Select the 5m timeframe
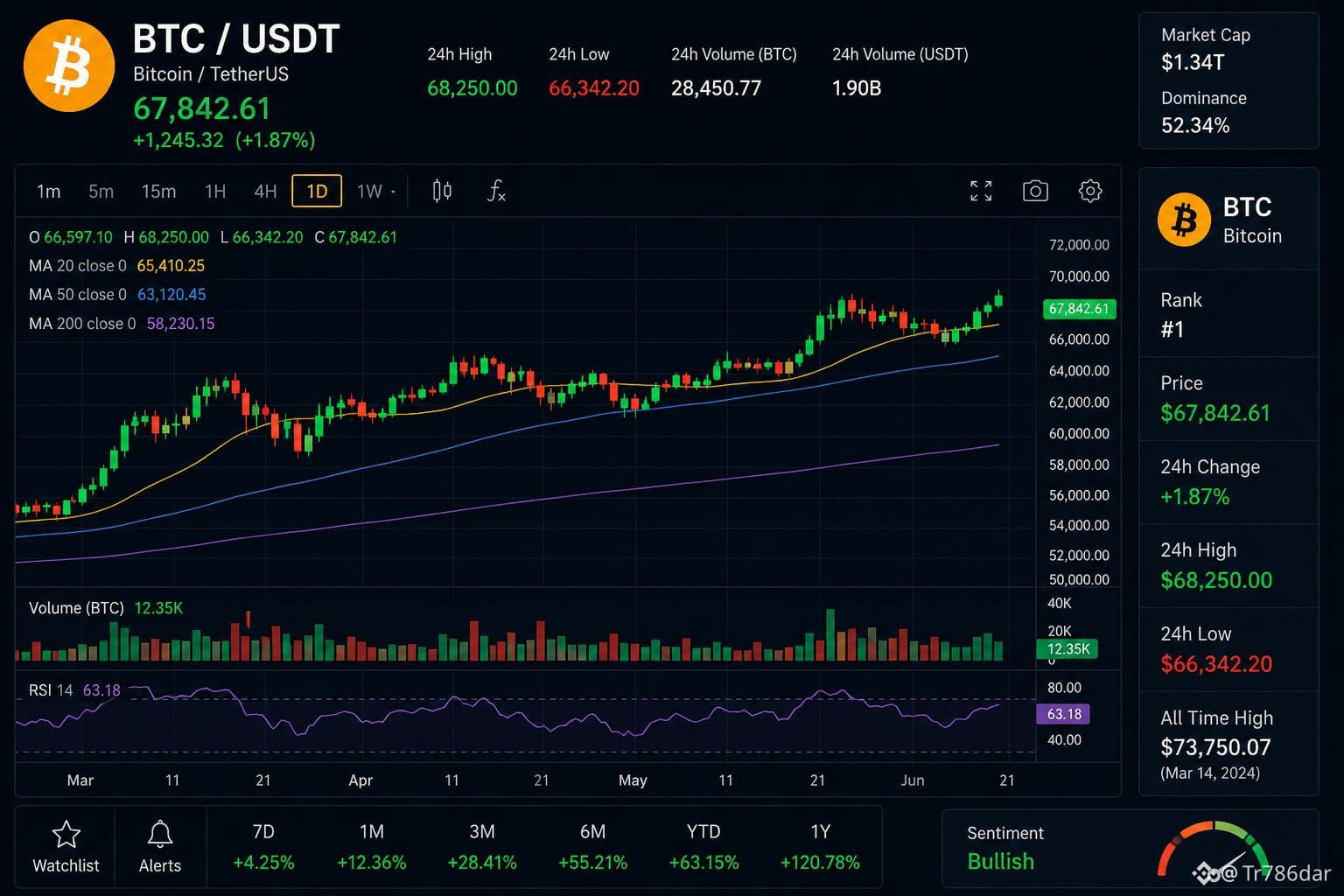The image size is (1344, 896). 101,191
